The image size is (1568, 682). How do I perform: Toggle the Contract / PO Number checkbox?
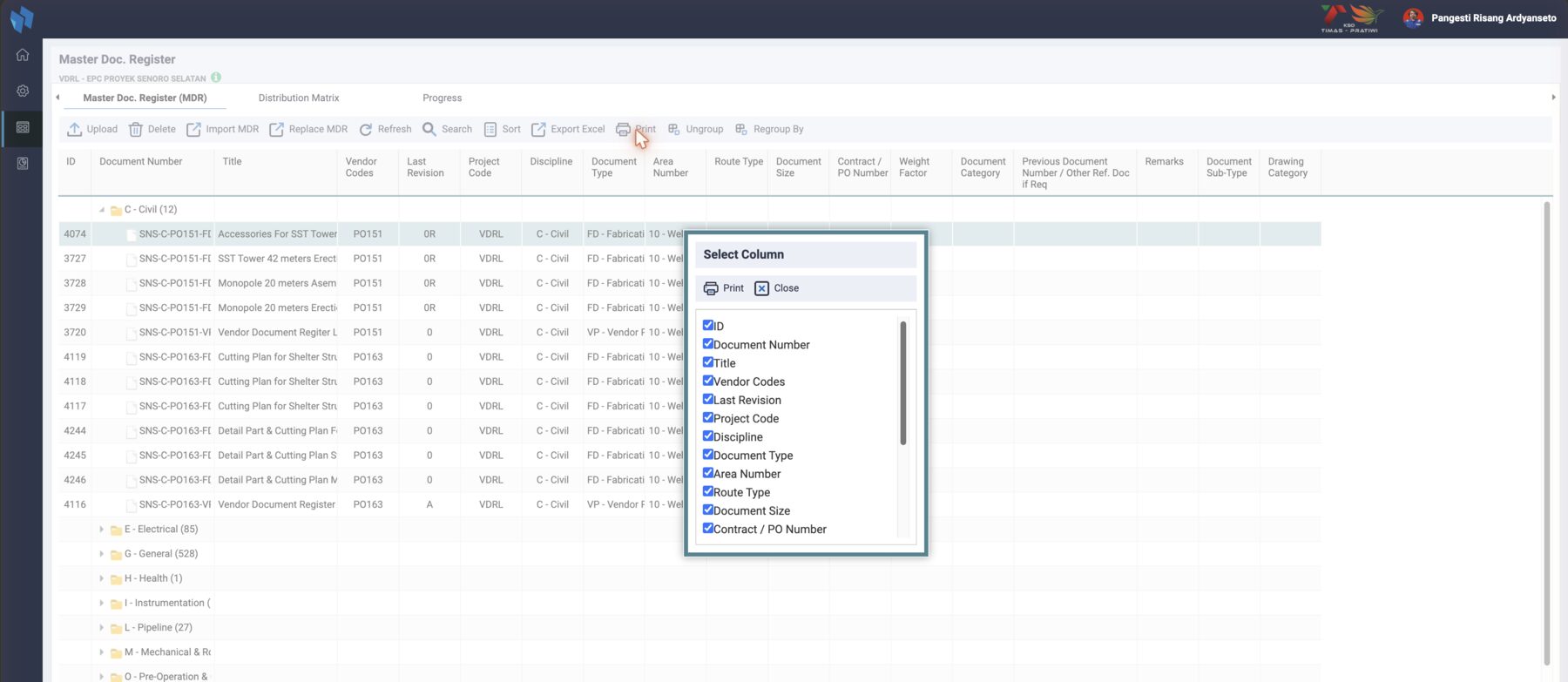click(x=708, y=528)
